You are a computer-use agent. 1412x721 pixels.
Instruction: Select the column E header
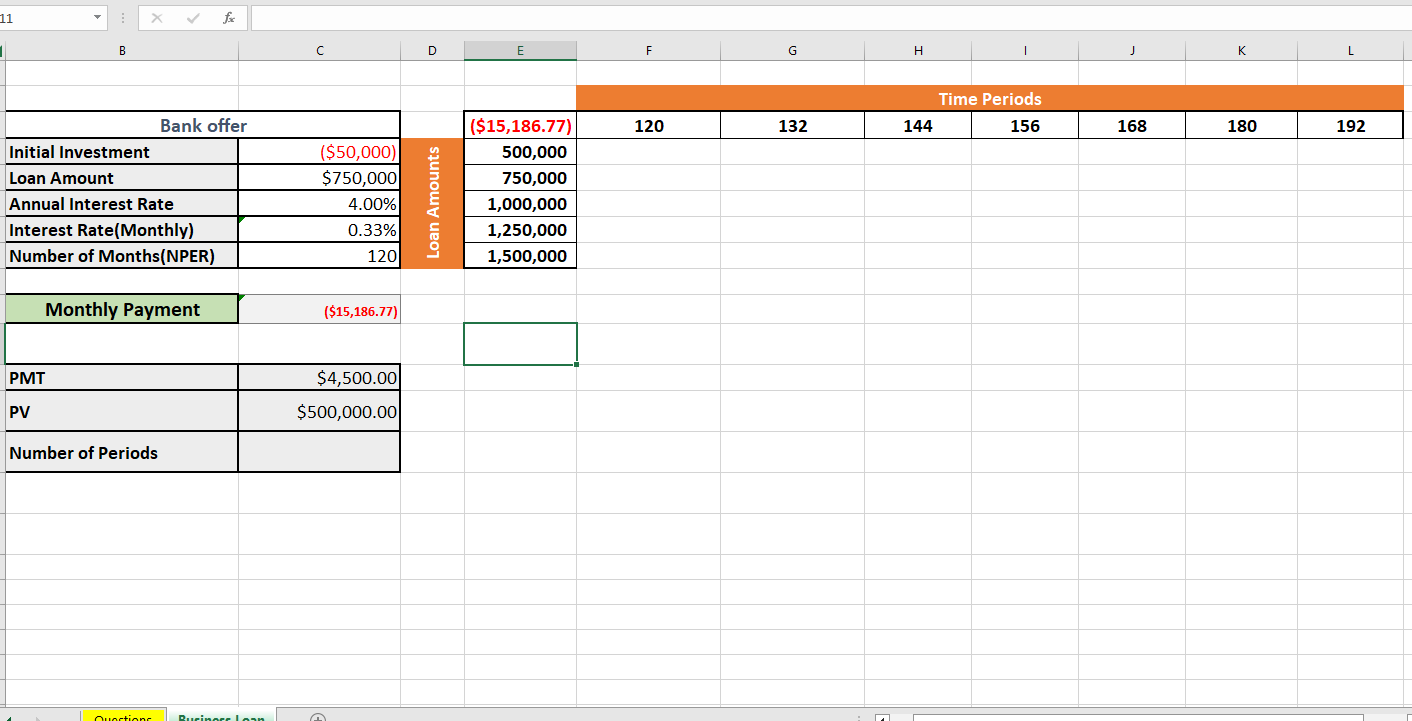[x=520, y=49]
